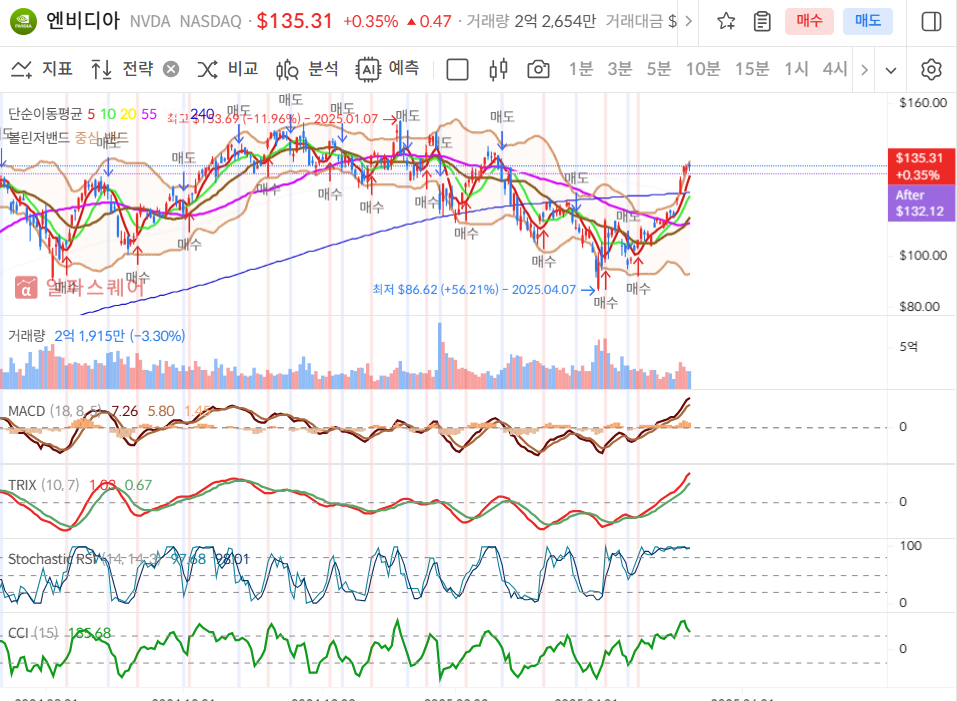Open the AI 예측 prediction tool
This screenshot has width=957, height=701.
(388, 69)
